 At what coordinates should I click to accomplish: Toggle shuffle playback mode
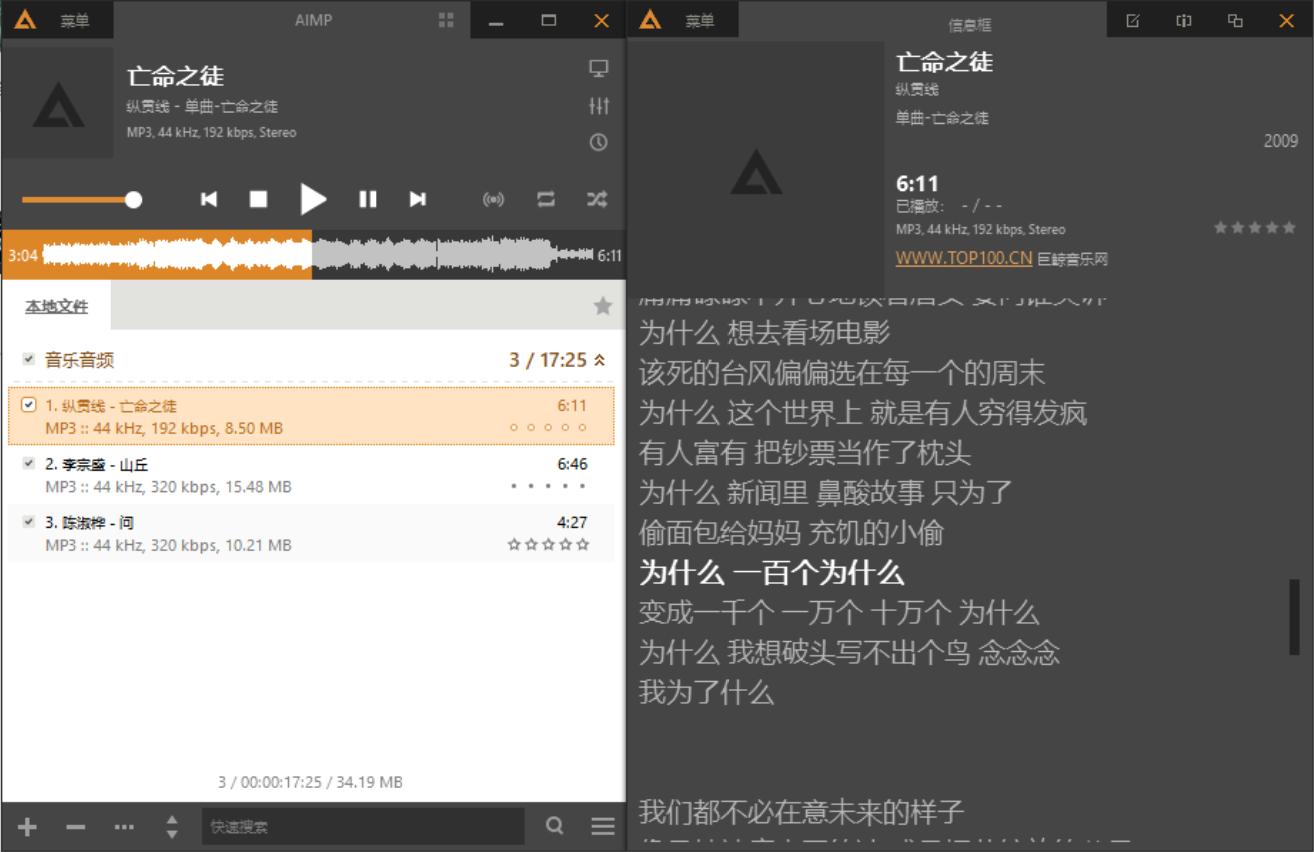(595, 199)
